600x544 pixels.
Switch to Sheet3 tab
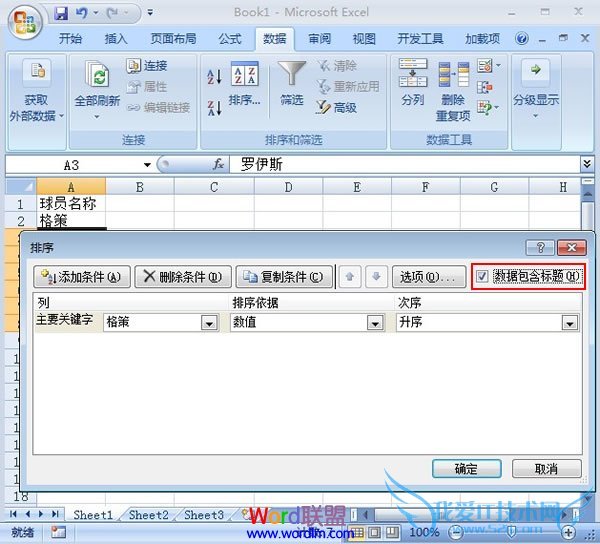[204, 515]
